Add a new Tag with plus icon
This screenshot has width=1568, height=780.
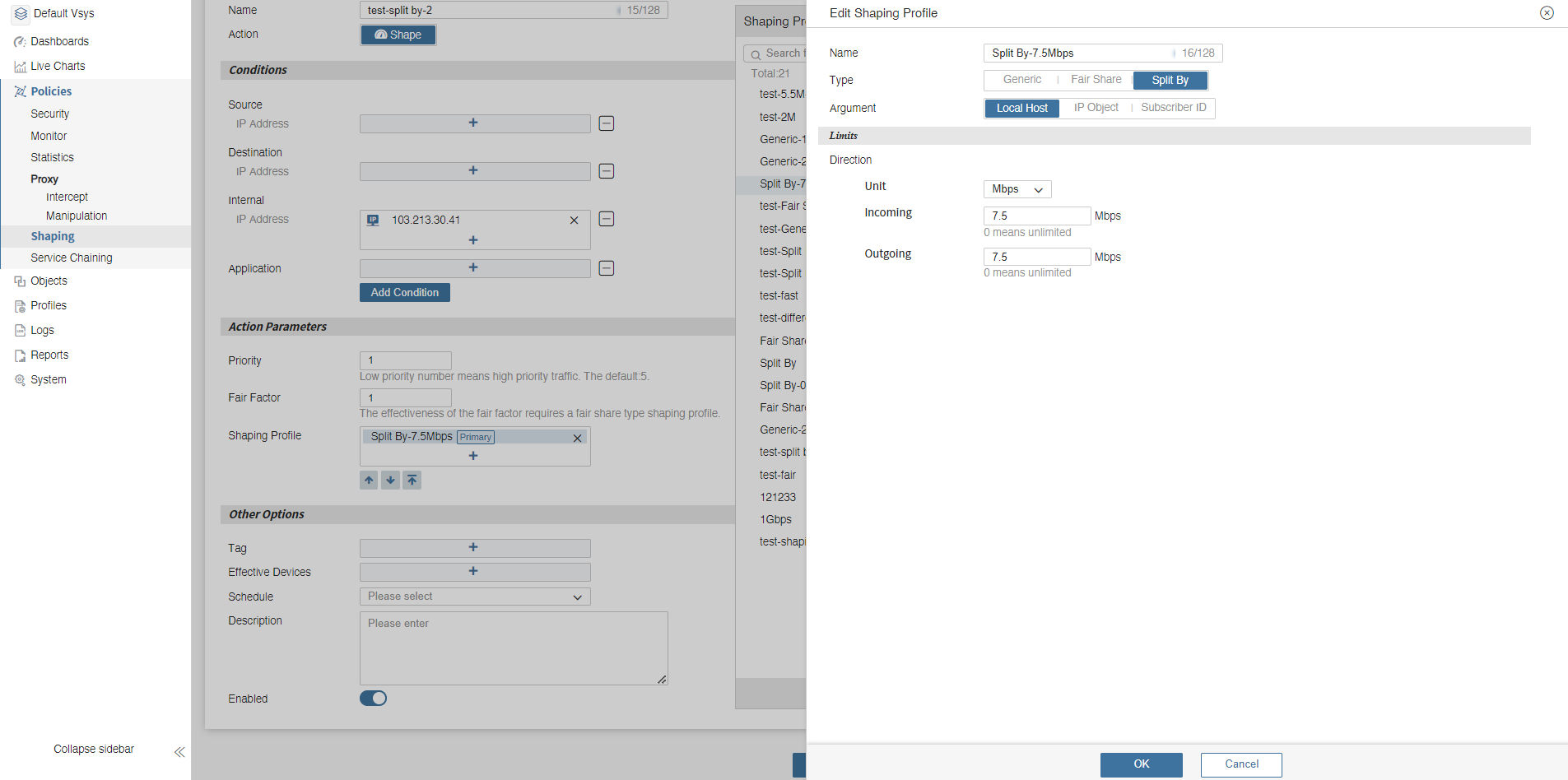tap(473, 548)
